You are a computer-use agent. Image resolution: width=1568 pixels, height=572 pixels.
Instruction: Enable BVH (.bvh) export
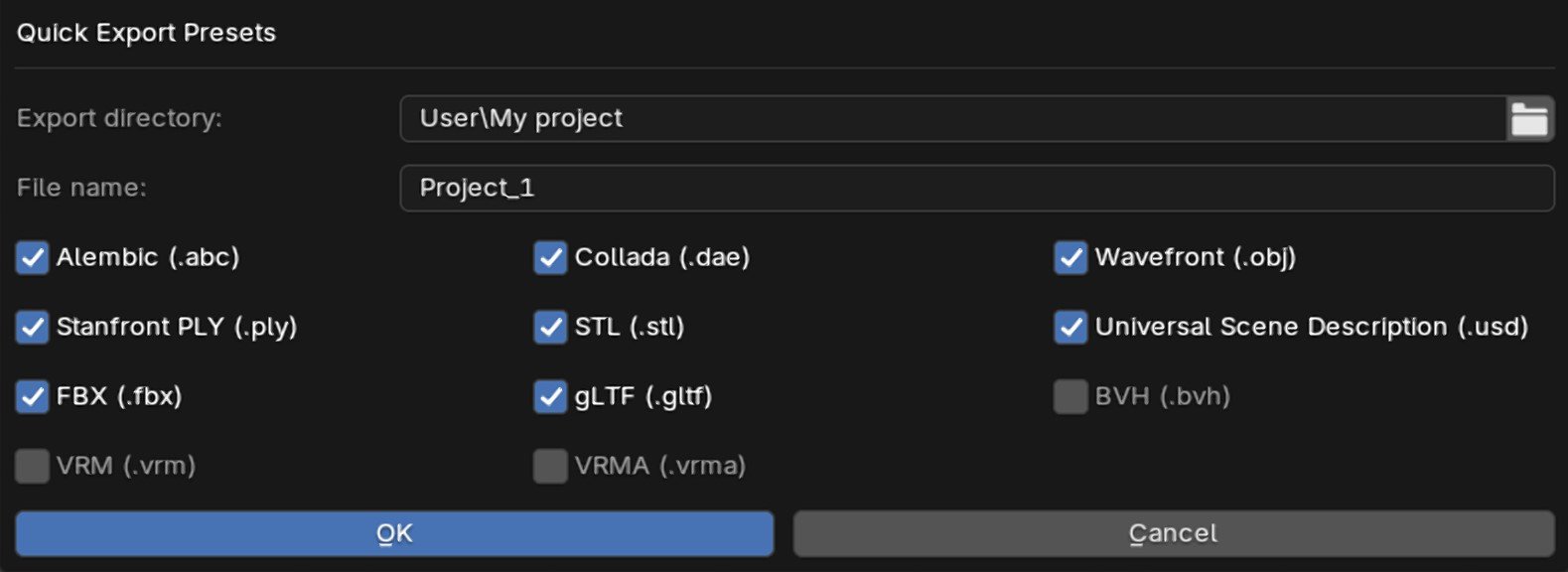1069,396
